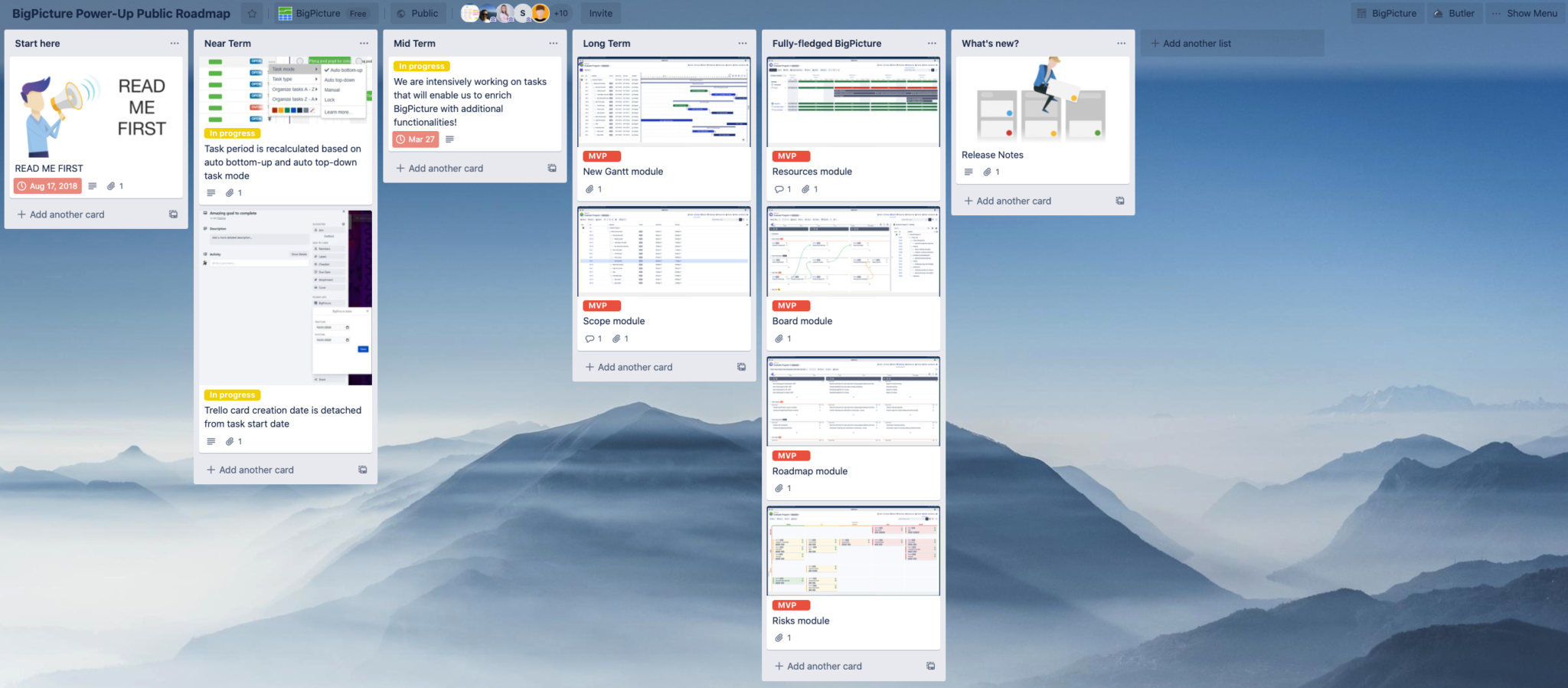Click attachment icon on Resources module card
Screen dimensions: 1568x688
point(805,189)
